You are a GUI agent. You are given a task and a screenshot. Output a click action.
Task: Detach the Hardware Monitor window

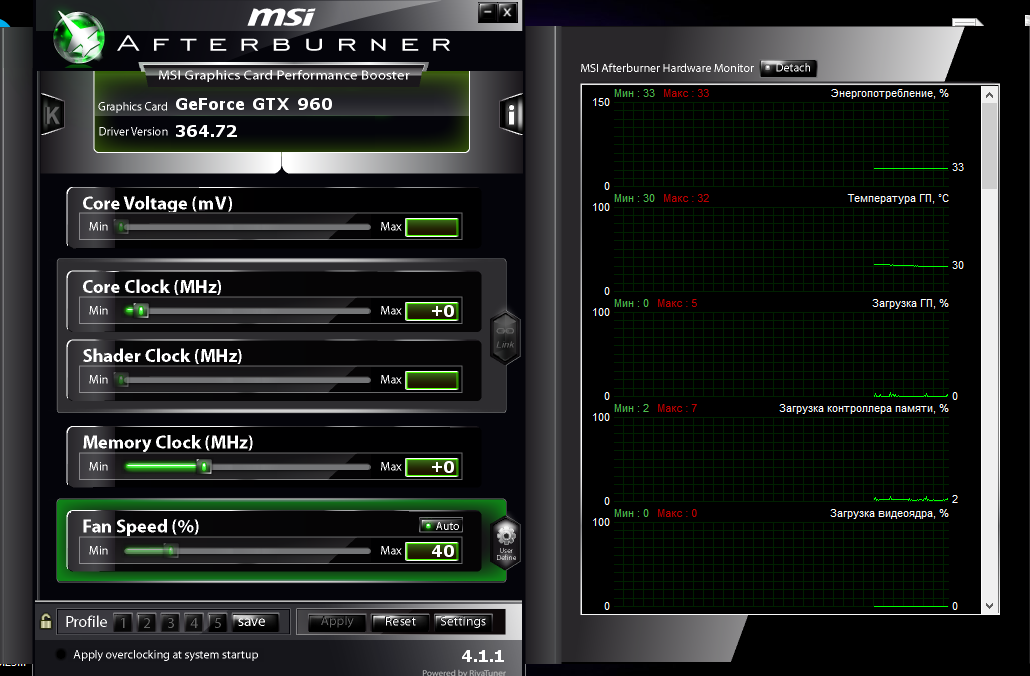pos(787,68)
